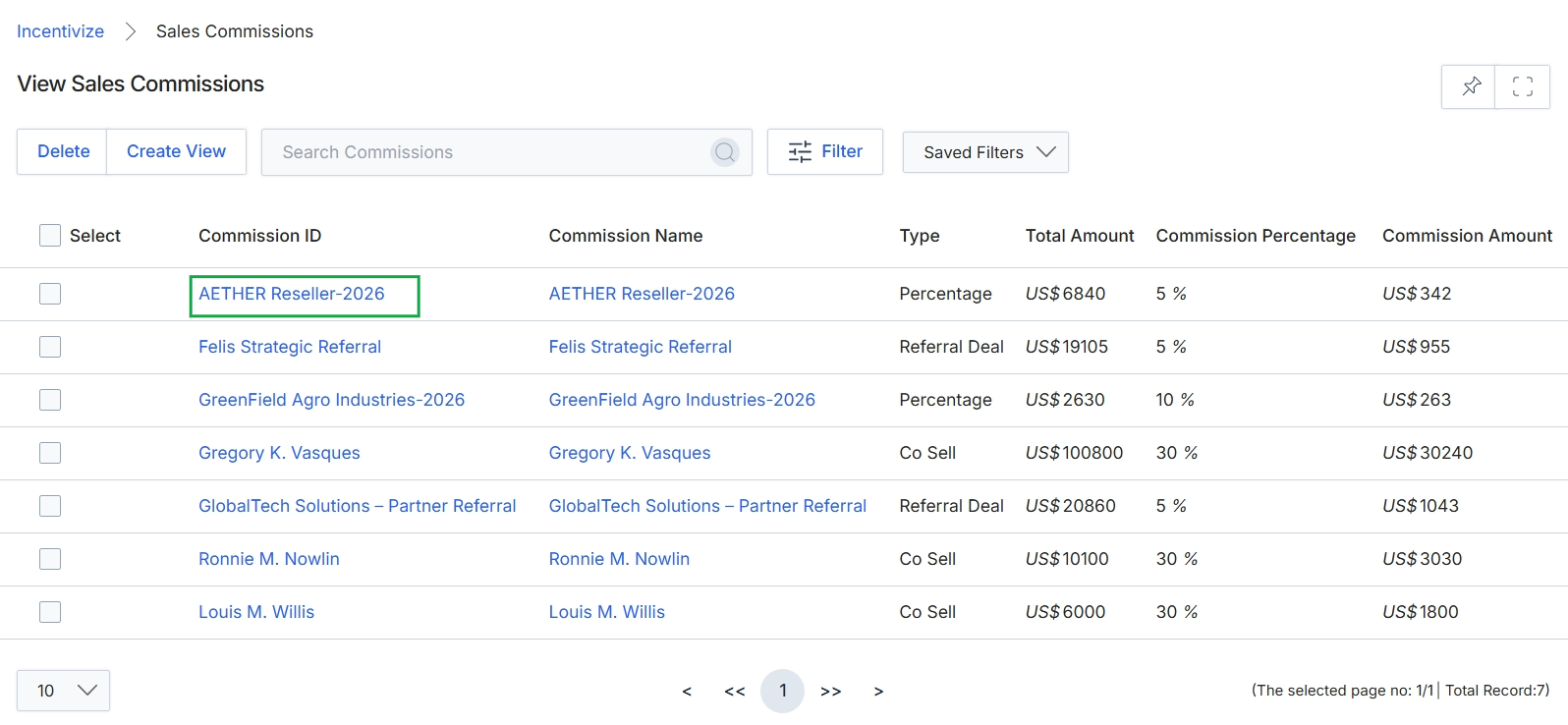1568x725 pixels.
Task: Click the Commission Percentage column header
Action: (1256, 236)
